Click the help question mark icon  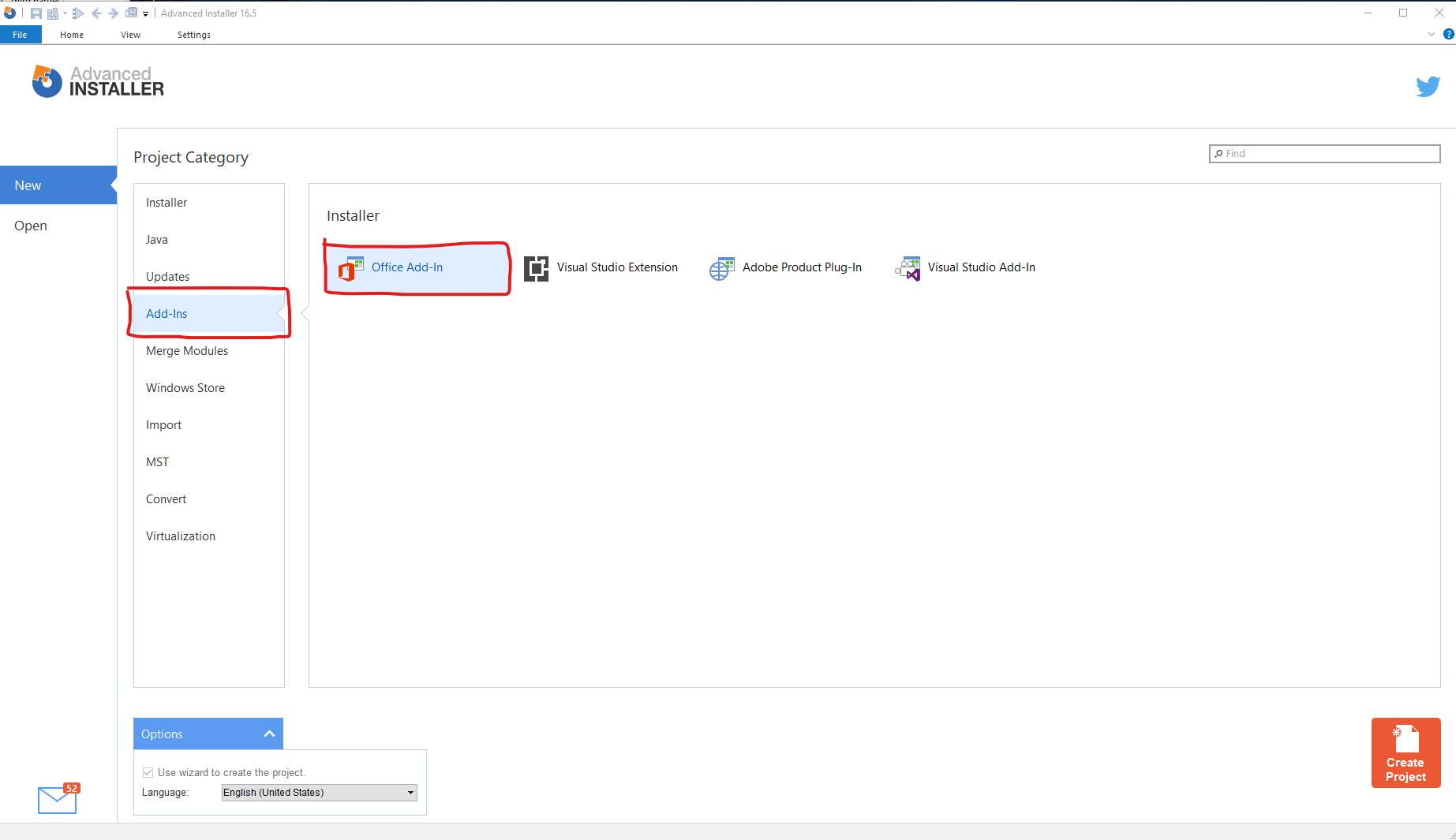(x=1448, y=34)
